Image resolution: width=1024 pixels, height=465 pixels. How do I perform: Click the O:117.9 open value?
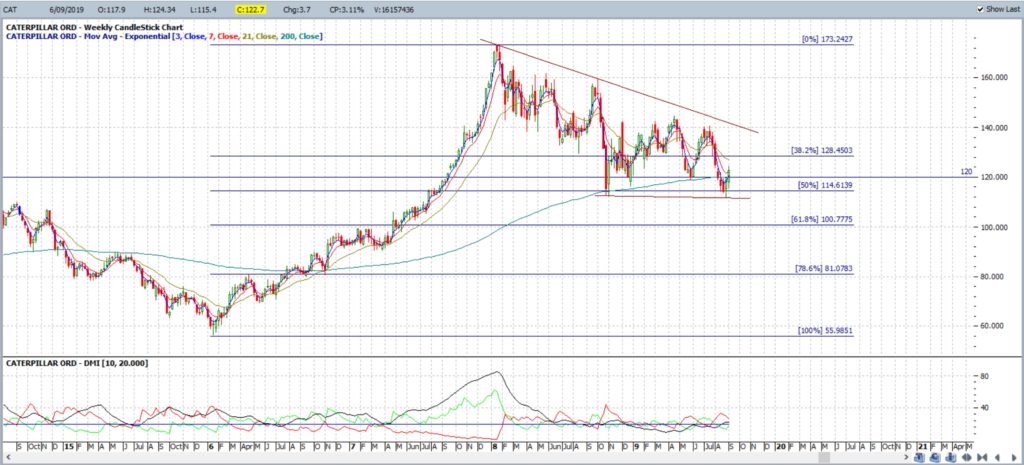click(112, 10)
